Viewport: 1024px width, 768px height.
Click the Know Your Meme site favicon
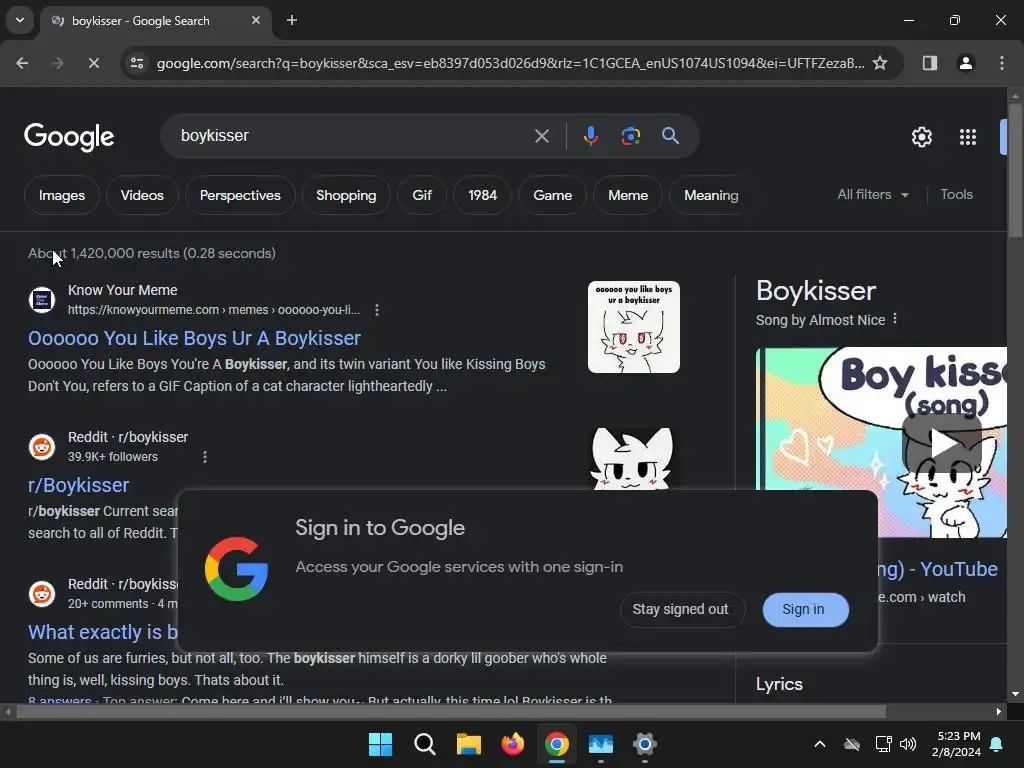[42, 300]
